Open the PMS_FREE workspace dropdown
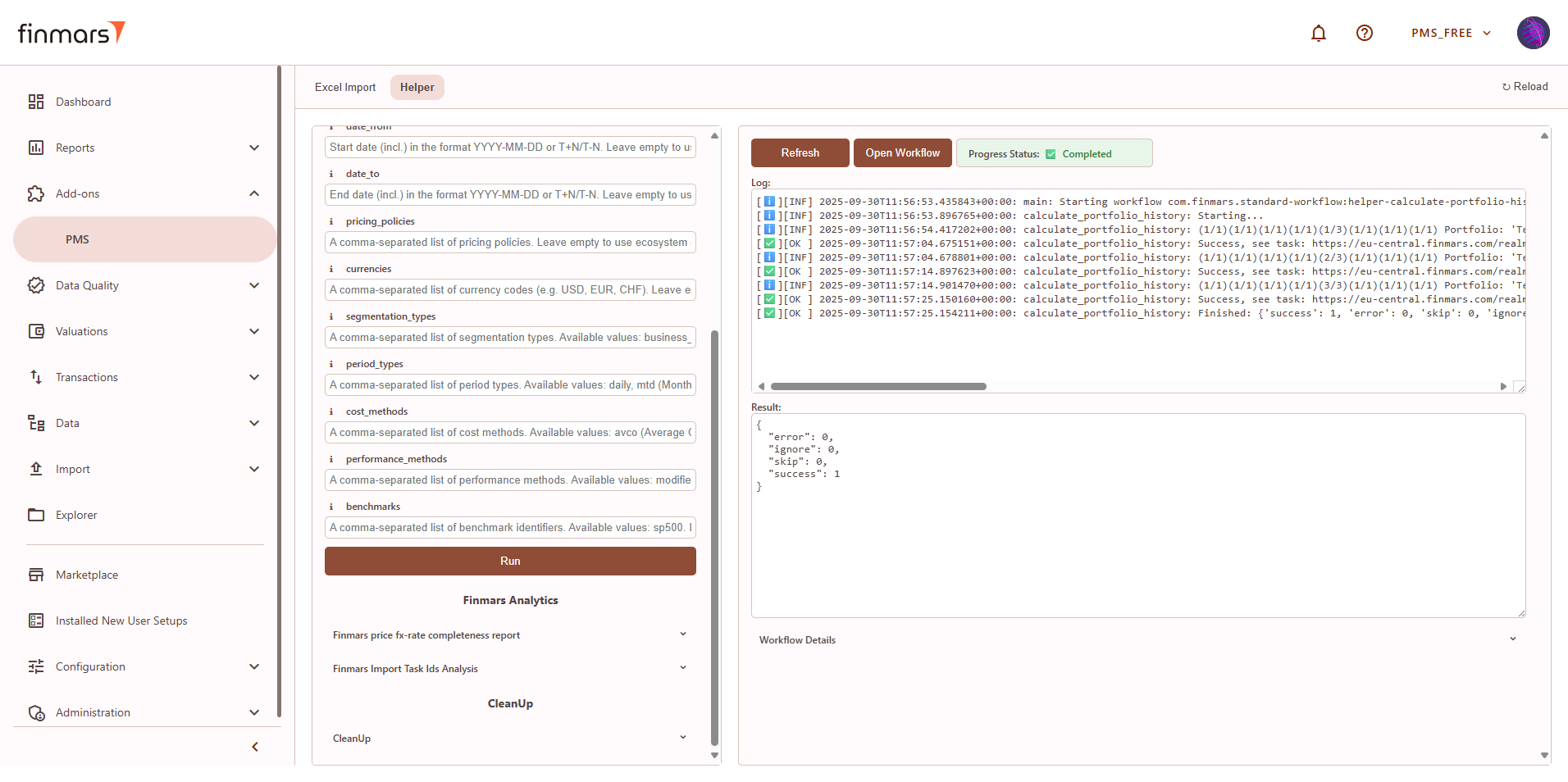This screenshot has width=1568, height=782. click(x=1450, y=33)
